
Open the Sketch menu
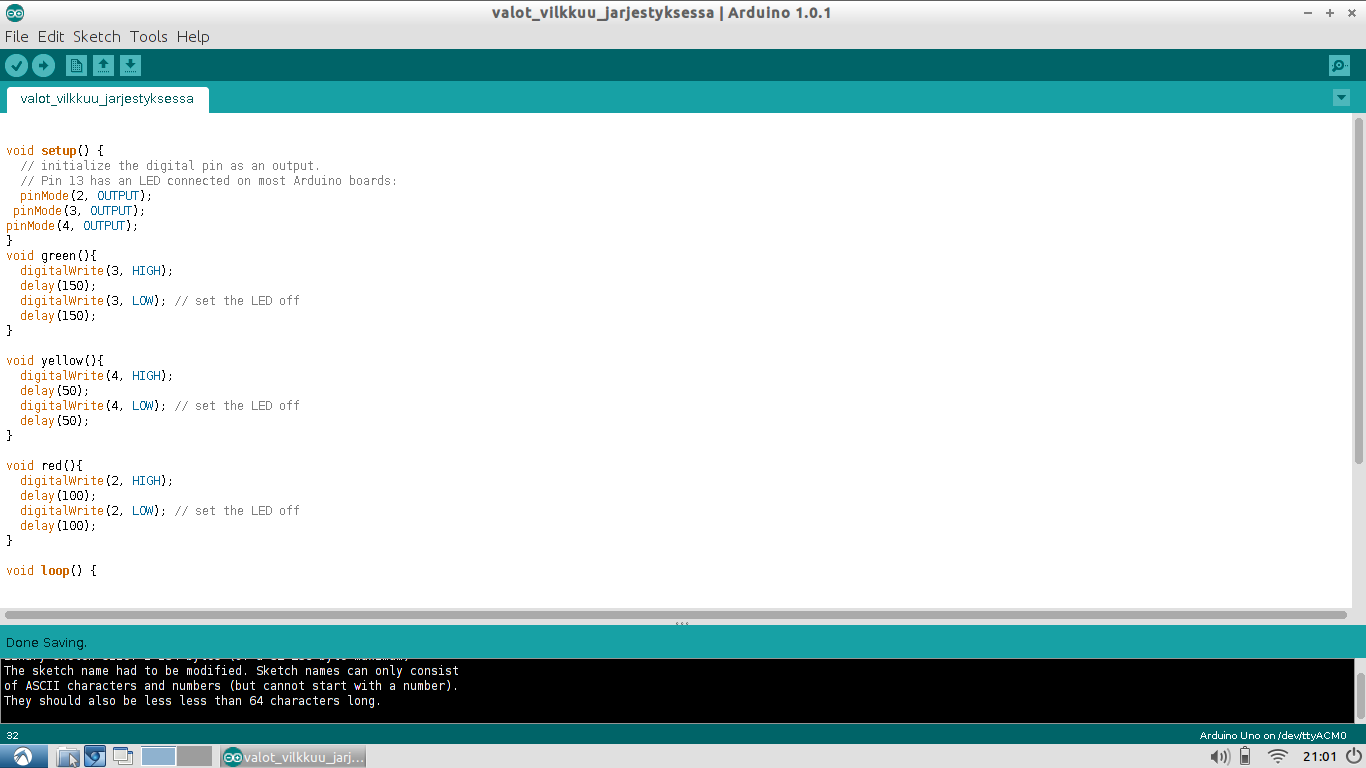pos(97,36)
